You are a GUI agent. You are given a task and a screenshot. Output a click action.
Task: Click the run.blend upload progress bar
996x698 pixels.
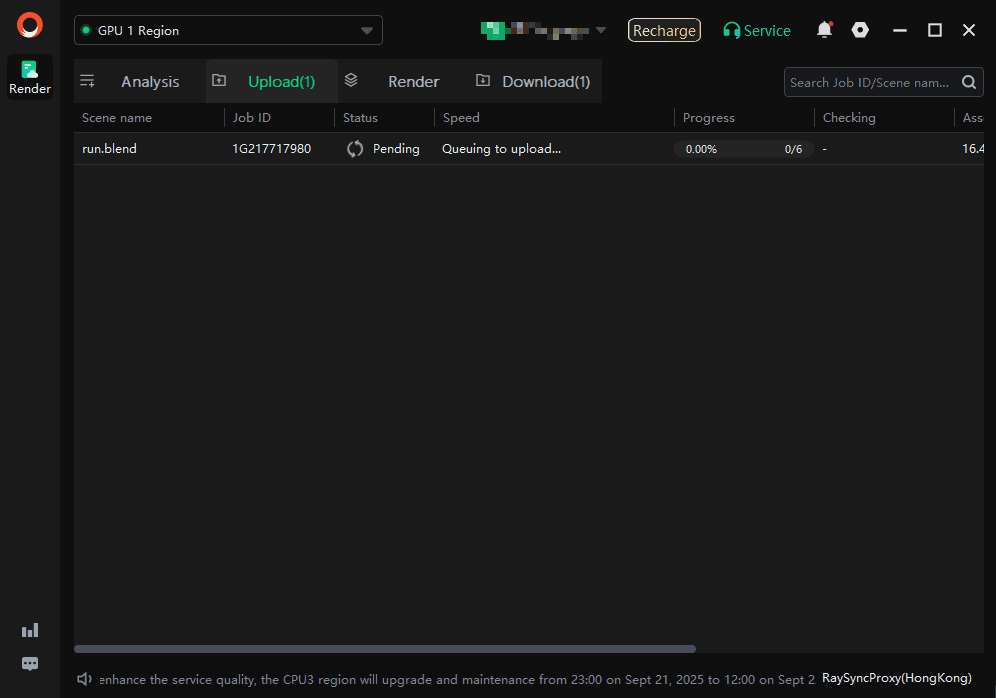pos(742,149)
